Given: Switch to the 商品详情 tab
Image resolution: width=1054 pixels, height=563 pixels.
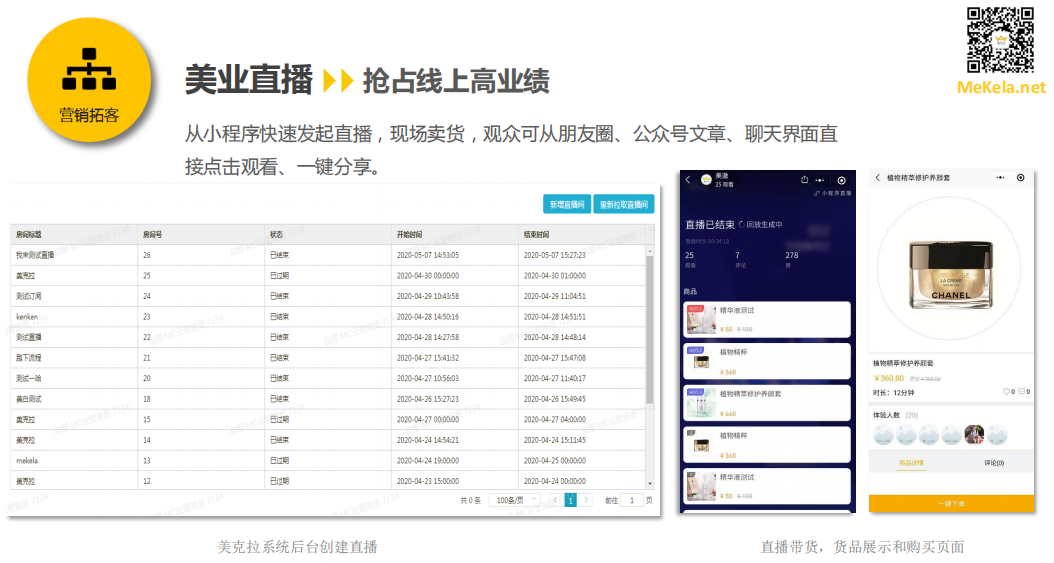Looking at the screenshot, I should 911,463.
